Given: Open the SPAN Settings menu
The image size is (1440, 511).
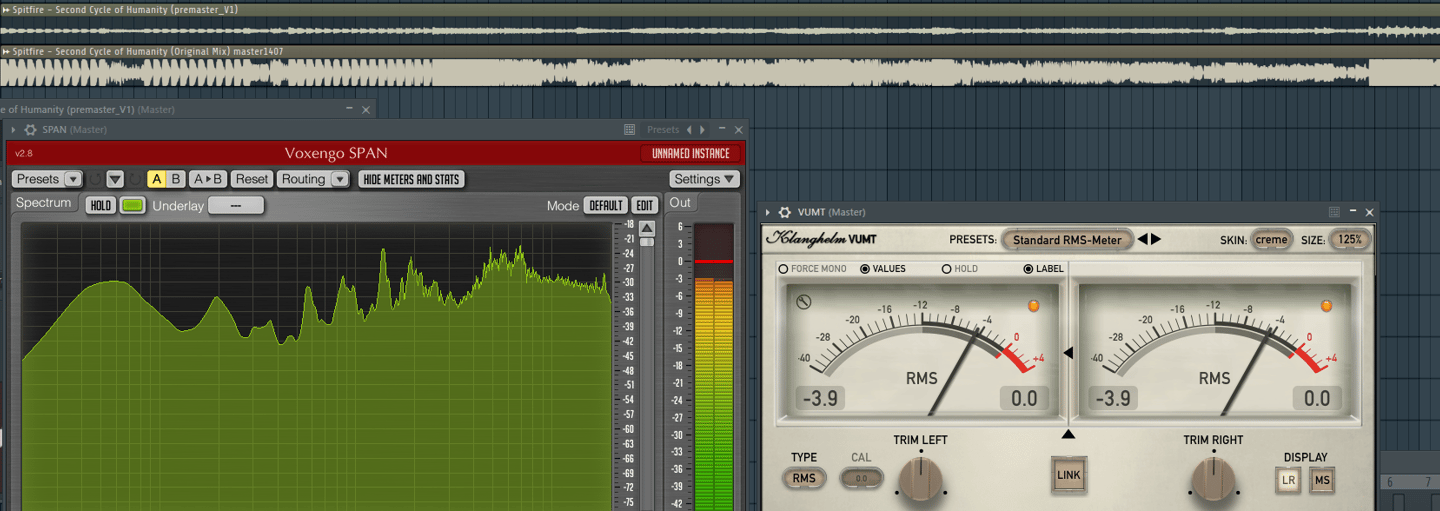Looking at the screenshot, I should pos(704,179).
